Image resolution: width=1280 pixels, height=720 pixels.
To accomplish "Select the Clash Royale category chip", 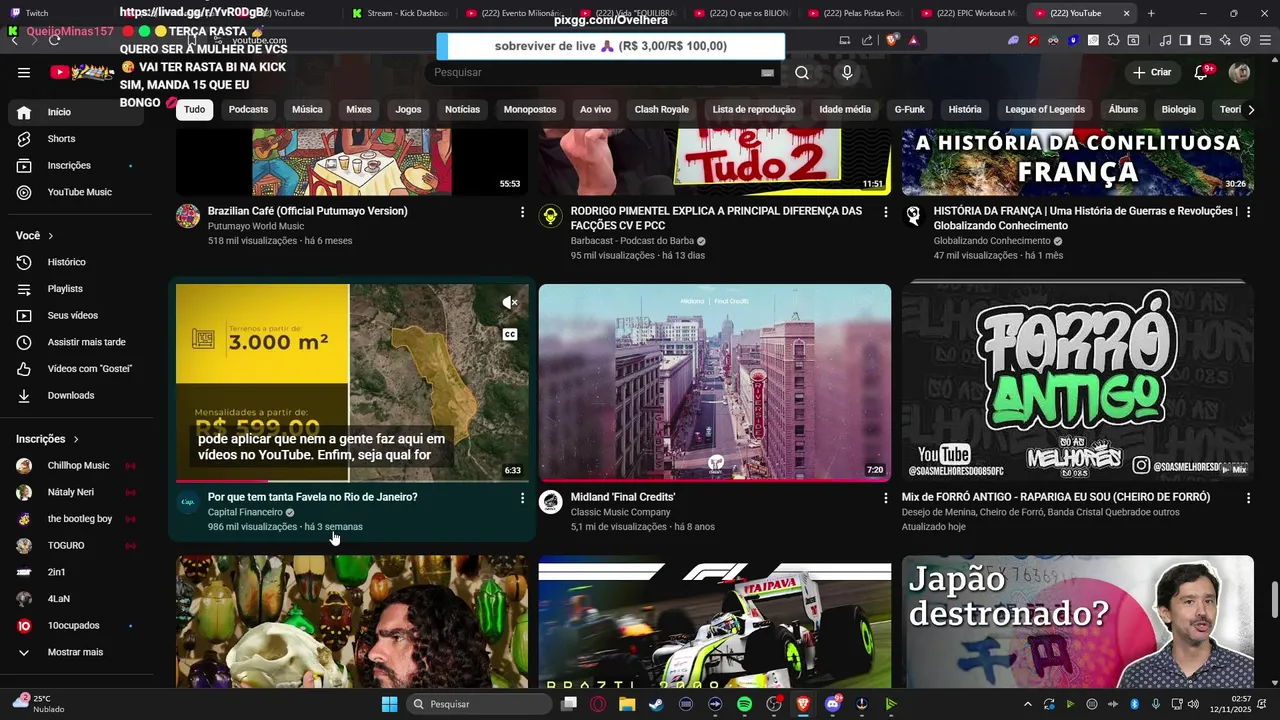I will [661, 110].
